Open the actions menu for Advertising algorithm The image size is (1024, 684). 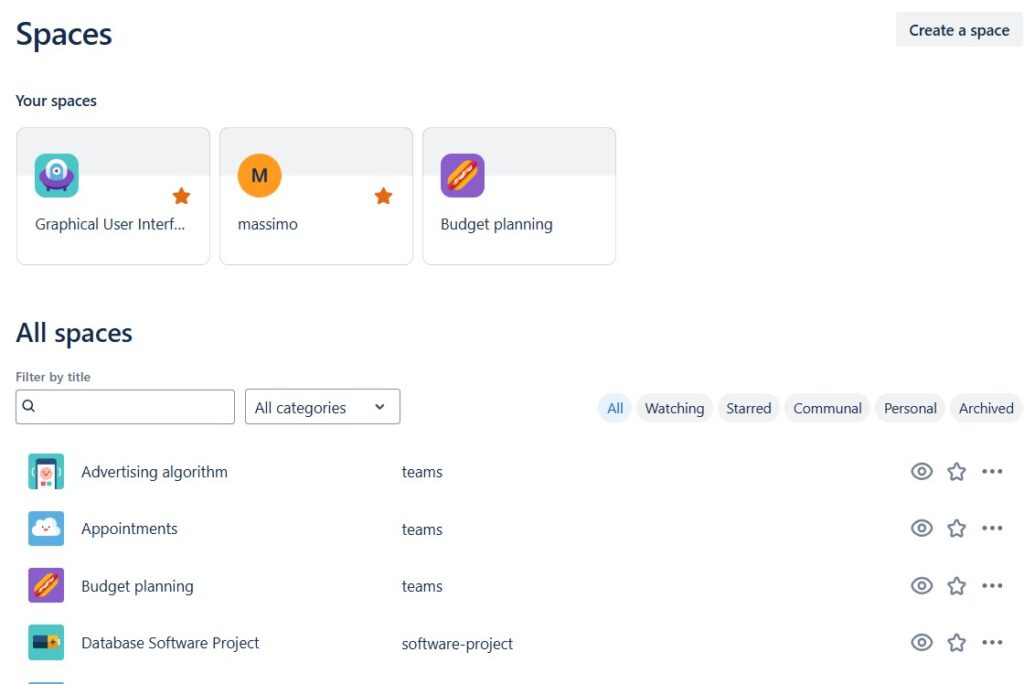(x=992, y=471)
